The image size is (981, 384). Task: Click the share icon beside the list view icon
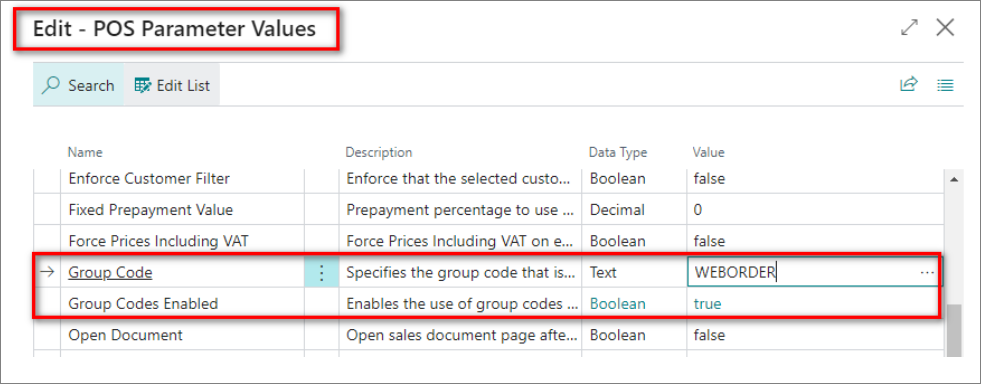908,85
